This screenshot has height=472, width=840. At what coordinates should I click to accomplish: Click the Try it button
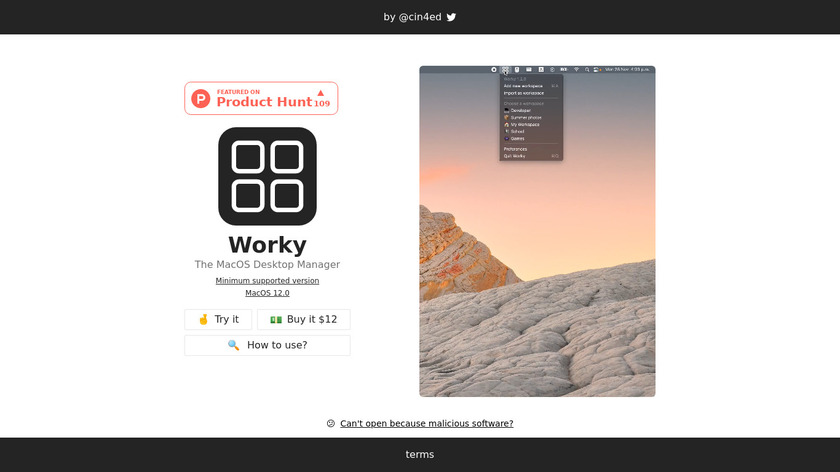pyautogui.click(x=218, y=319)
